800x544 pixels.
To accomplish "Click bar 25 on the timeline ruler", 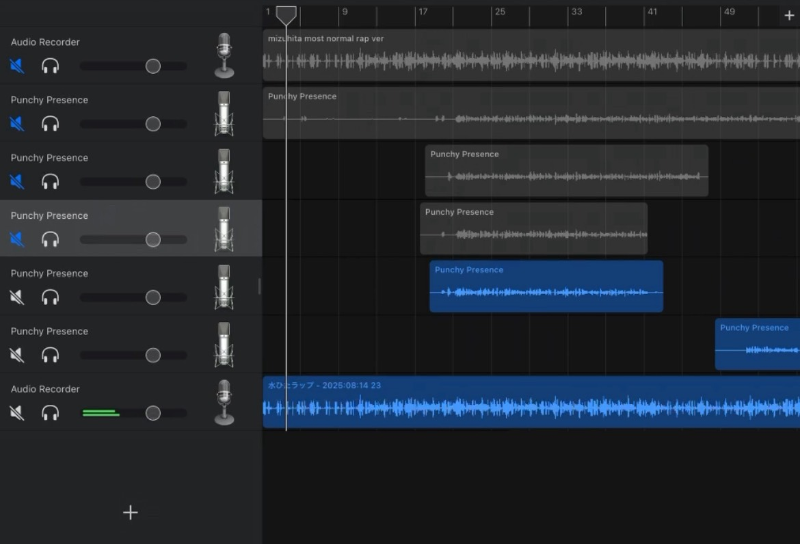I will tap(499, 14).
